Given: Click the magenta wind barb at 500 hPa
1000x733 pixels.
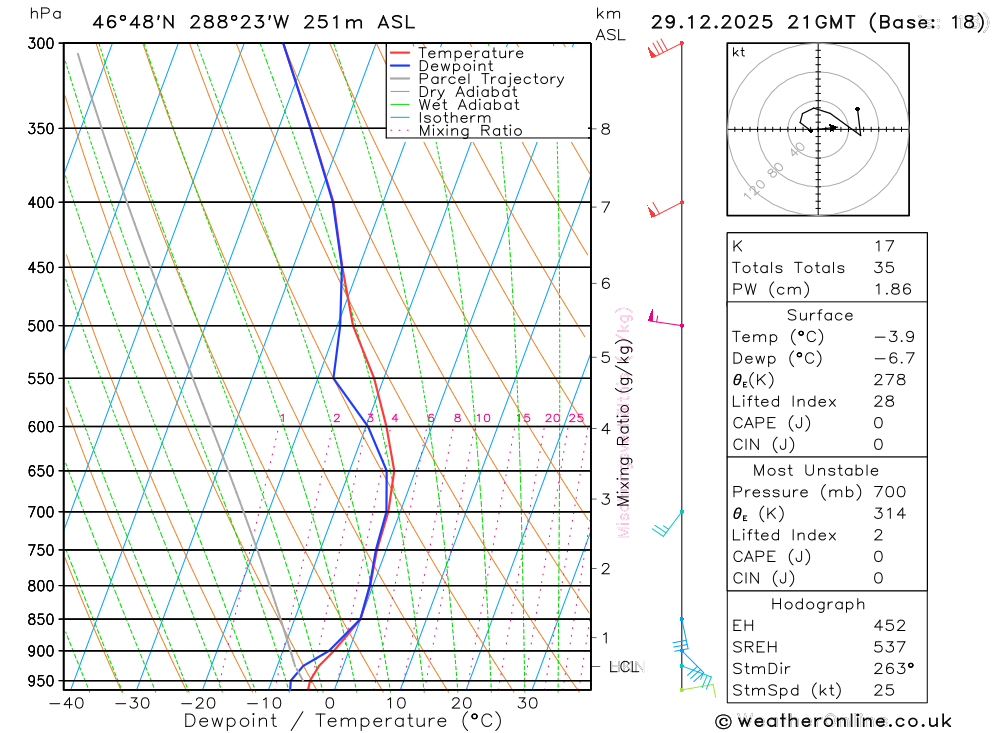Looking at the screenshot, I should click(x=665, y=318).
